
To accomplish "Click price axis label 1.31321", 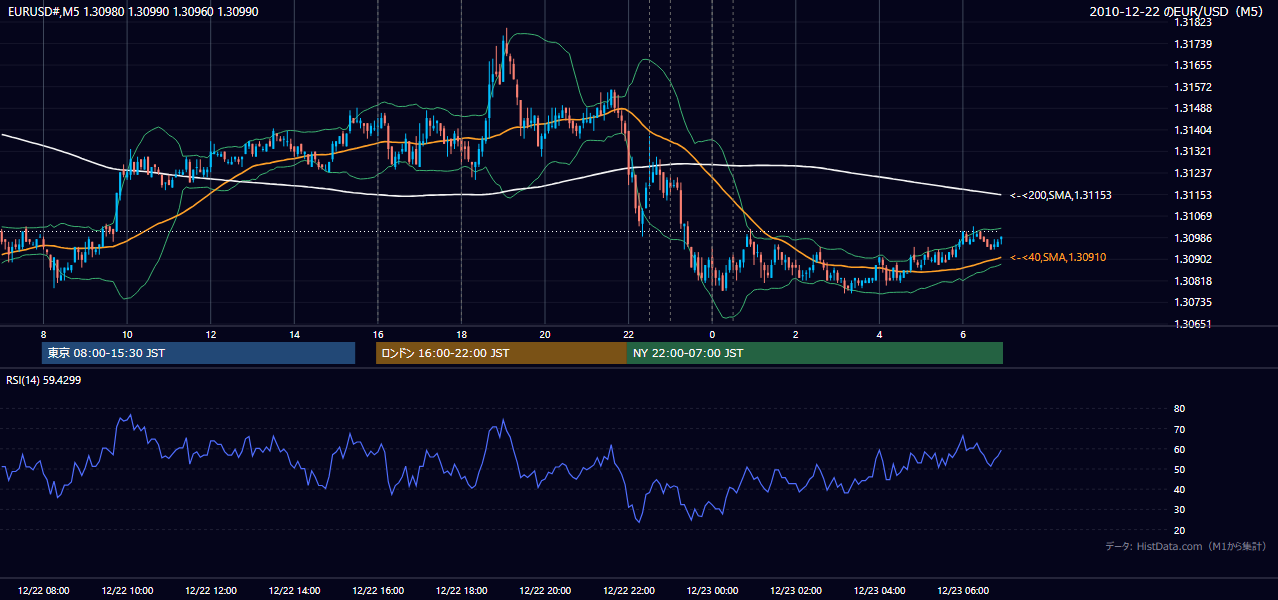I will click(1193, 151).
